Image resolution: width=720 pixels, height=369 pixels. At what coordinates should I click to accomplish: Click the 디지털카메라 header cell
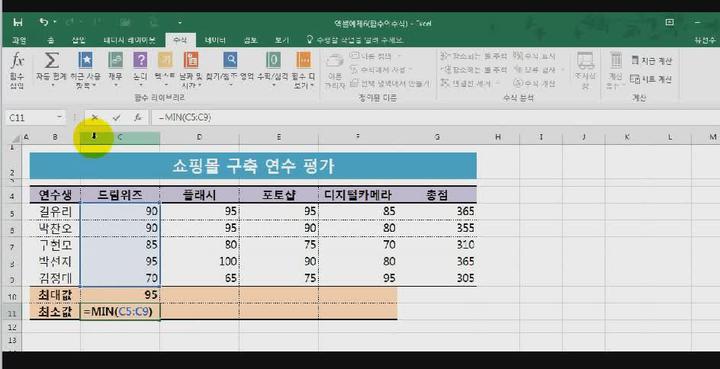point(358,195)
